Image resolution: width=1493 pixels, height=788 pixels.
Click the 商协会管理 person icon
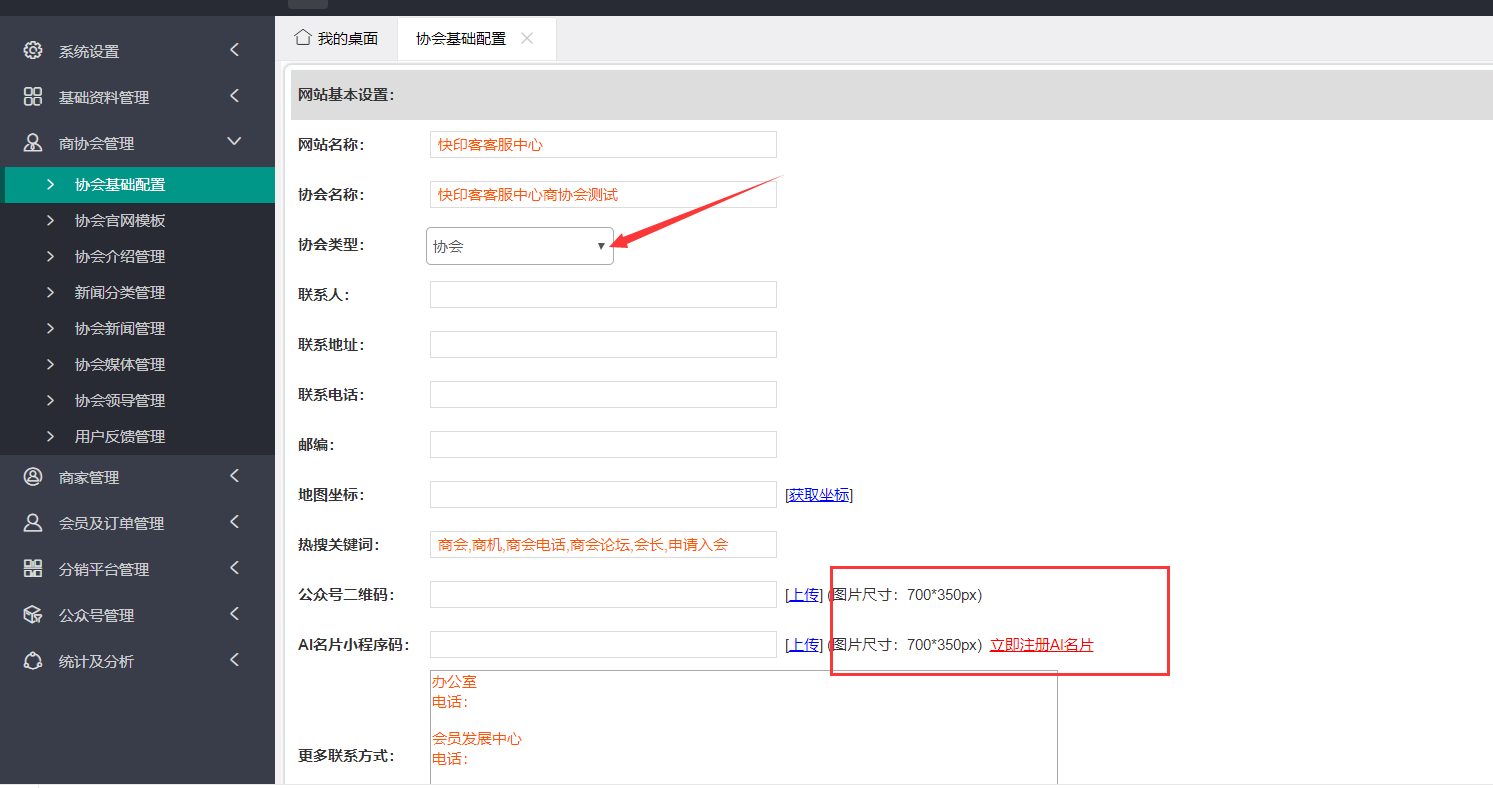pyautogui.click(x=33, y=143)
